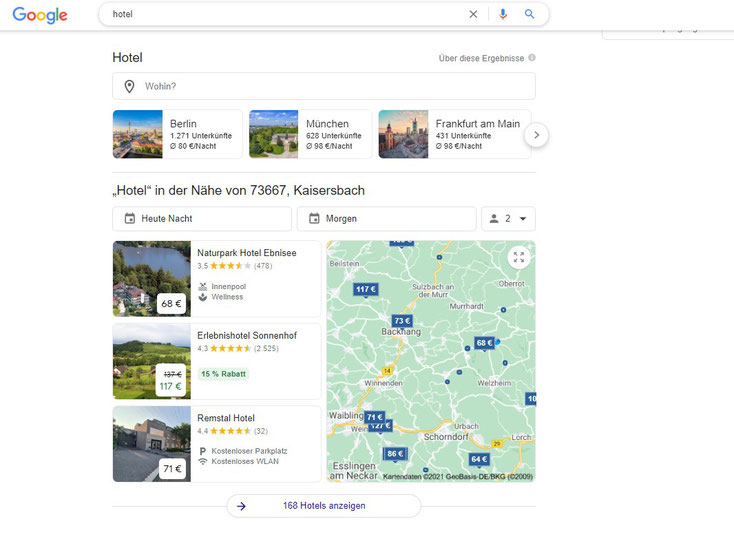Image resolution: width=734 pixels, height=539 pixels.
Task: Click the 68 € map price marker
Action: [484, 343]
